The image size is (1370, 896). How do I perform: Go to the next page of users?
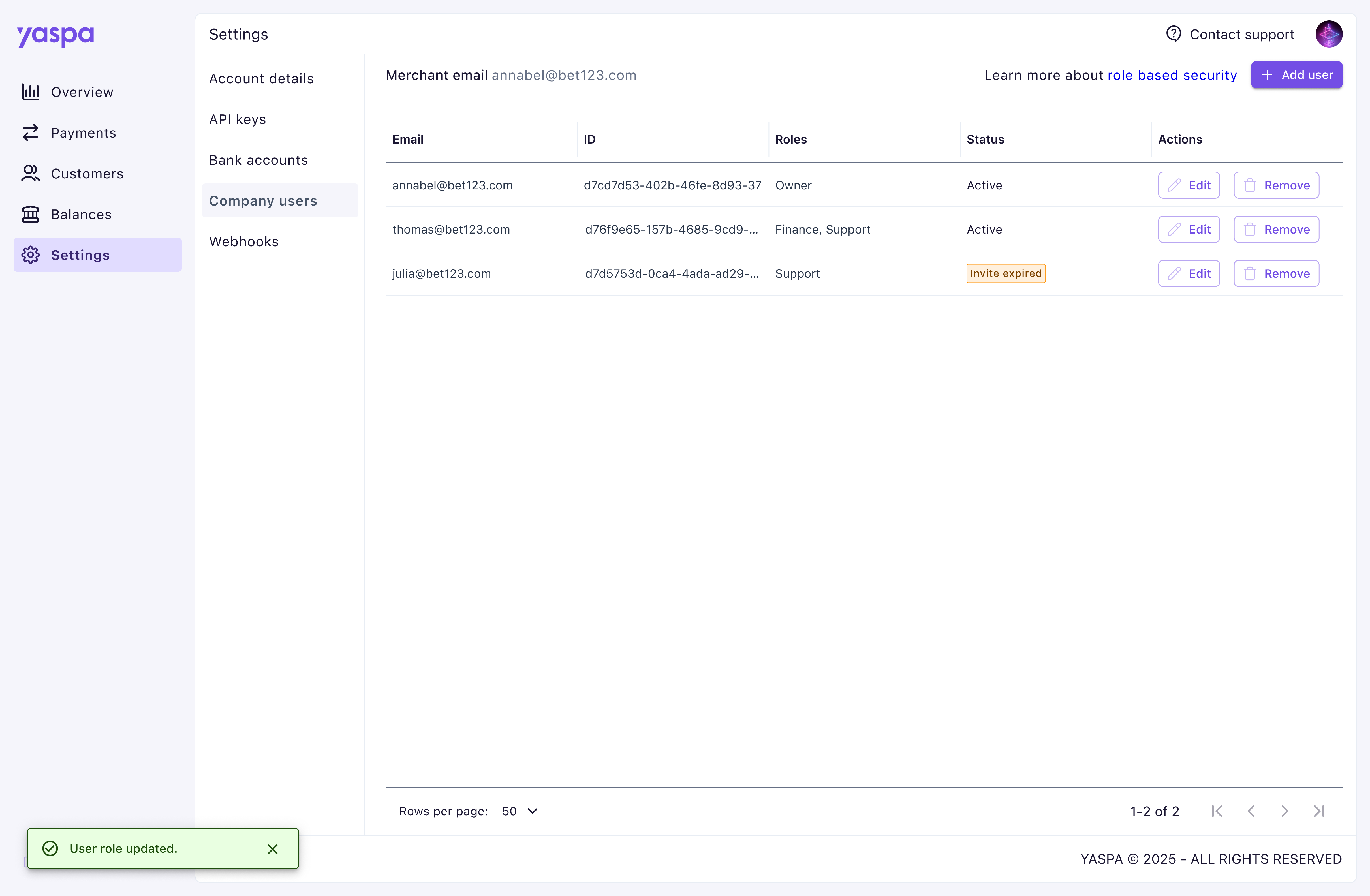(x=1285, y=811)
